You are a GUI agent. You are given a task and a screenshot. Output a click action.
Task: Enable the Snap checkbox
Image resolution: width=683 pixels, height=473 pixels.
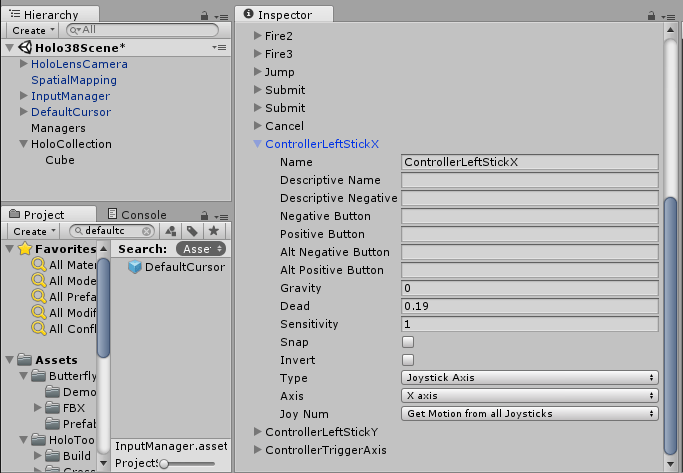click(x=408, y=342)
